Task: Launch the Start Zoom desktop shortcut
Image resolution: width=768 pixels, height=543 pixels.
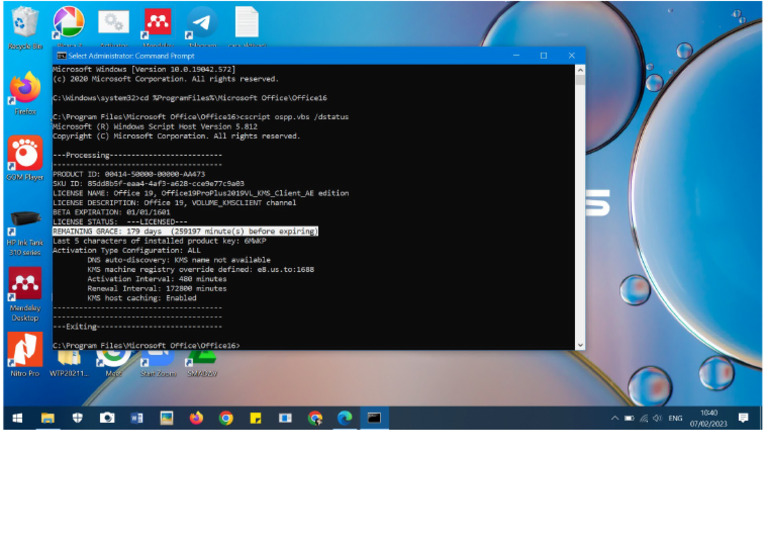Action: [x=158, y=363]
